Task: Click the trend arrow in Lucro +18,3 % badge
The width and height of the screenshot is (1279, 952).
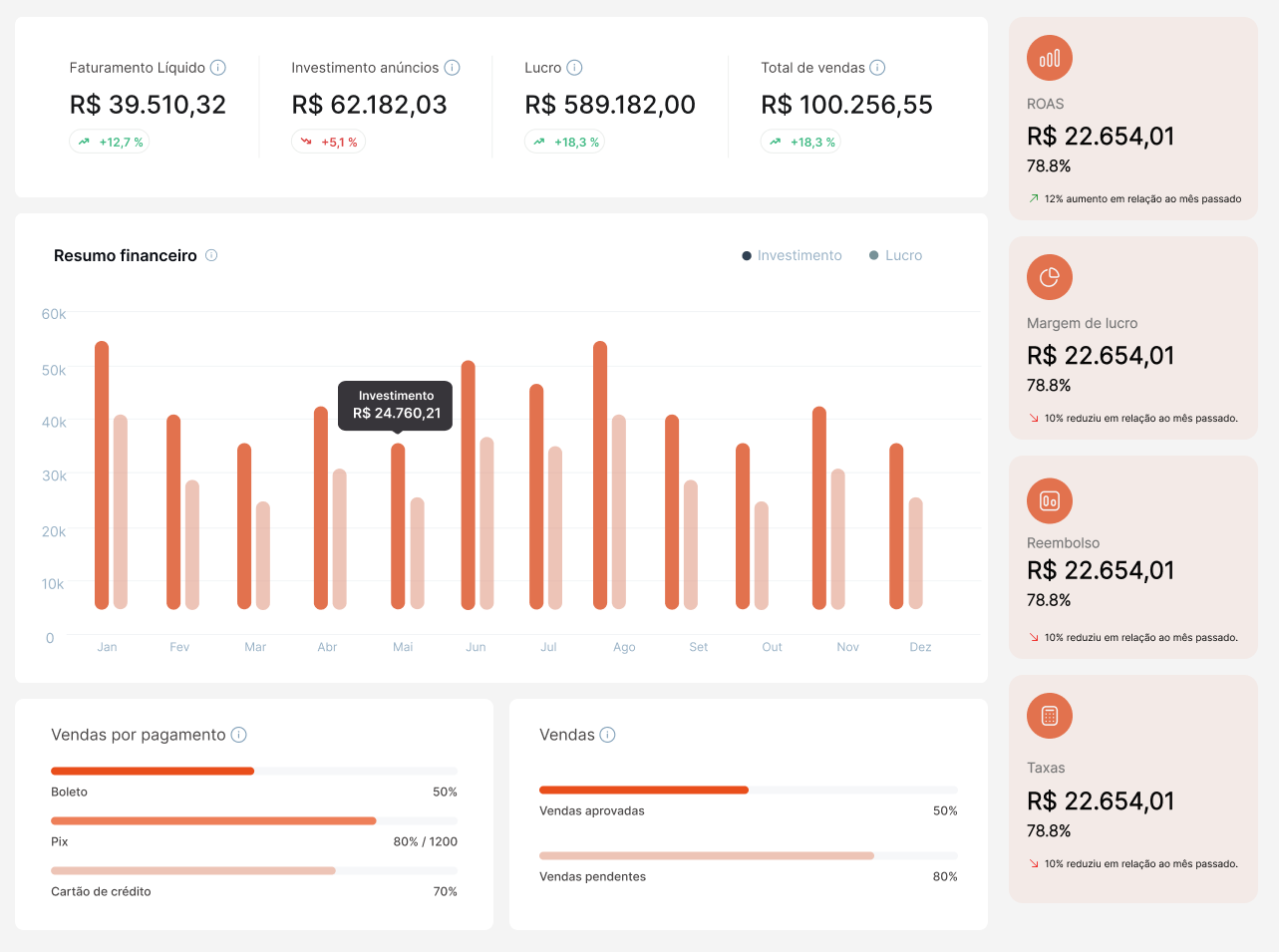Action: (x=539, y=142)
